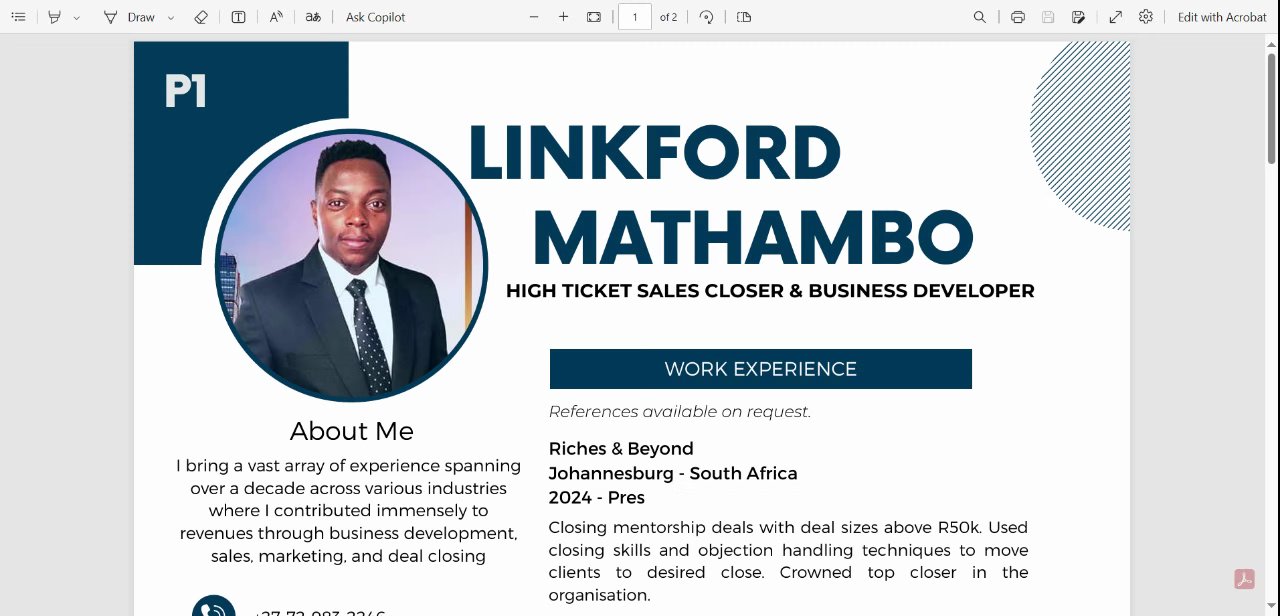Print the PDF document
Screen dimensions: 1280x616
(x=1018, y=17)
